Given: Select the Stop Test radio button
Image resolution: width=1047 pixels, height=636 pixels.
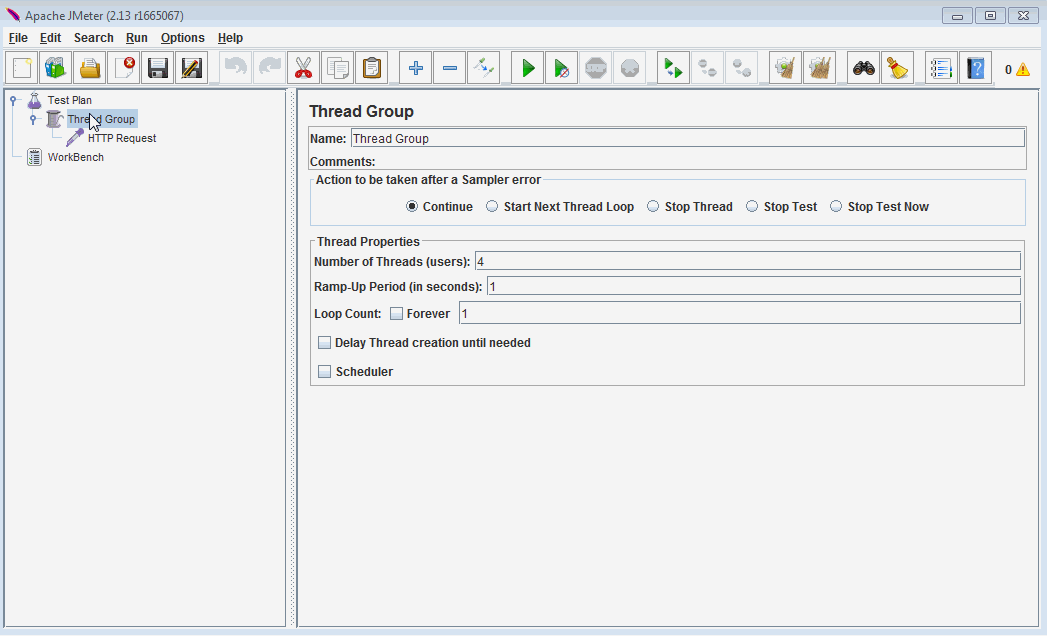Looking at the screenshot, I should click(752, 206).
